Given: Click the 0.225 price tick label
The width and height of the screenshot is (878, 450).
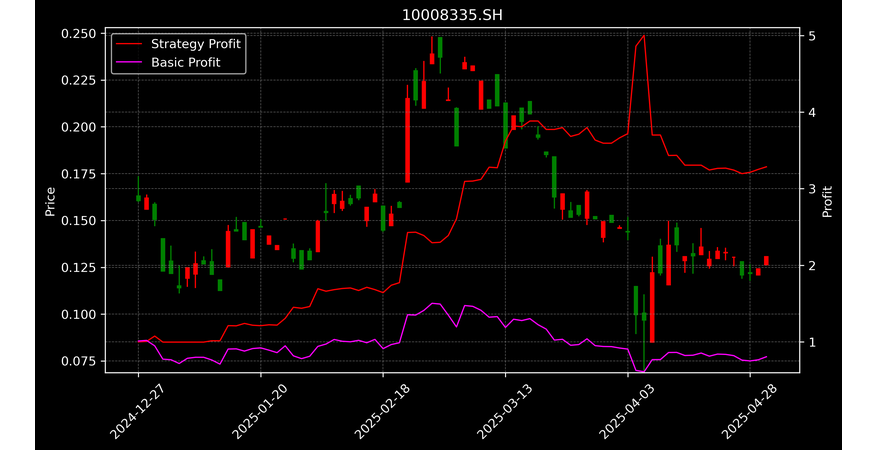Looking at the screenshot, I should tap(79, 81).
